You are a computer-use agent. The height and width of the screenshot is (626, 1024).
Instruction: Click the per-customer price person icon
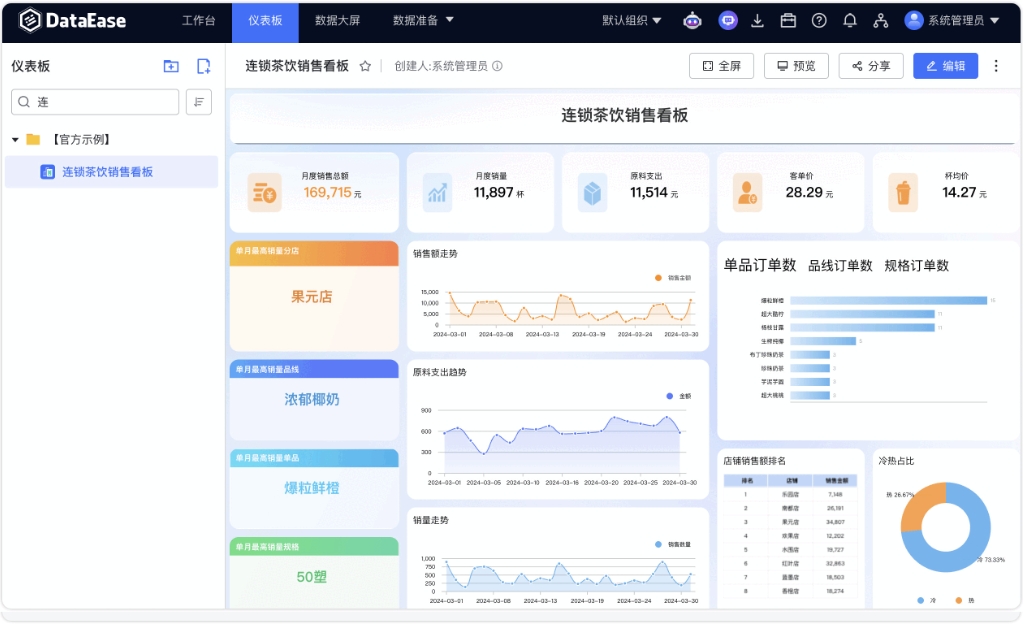pyautogui.click(x=748, y=193)
